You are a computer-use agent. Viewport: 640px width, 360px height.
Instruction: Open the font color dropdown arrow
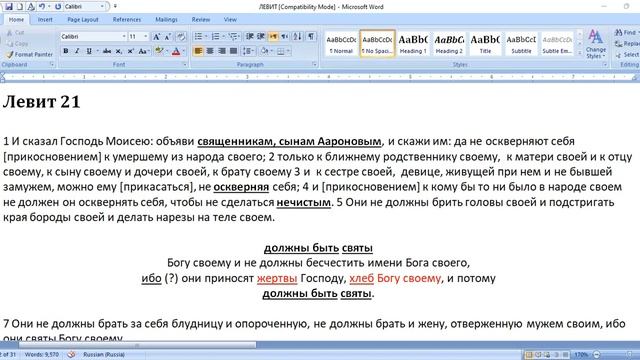184,51
